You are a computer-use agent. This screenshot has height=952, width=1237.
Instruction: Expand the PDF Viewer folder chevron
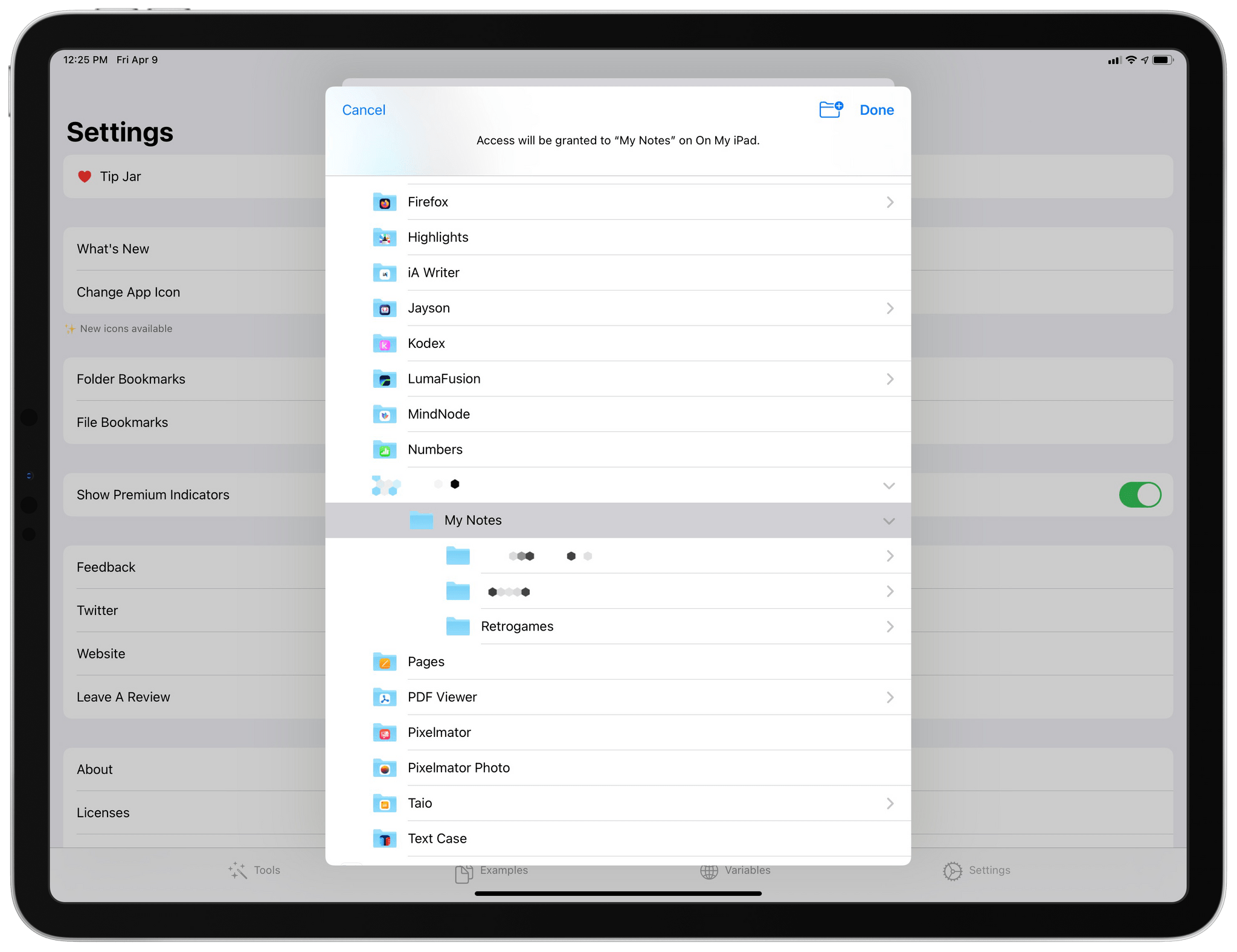[x=890, y=698]
